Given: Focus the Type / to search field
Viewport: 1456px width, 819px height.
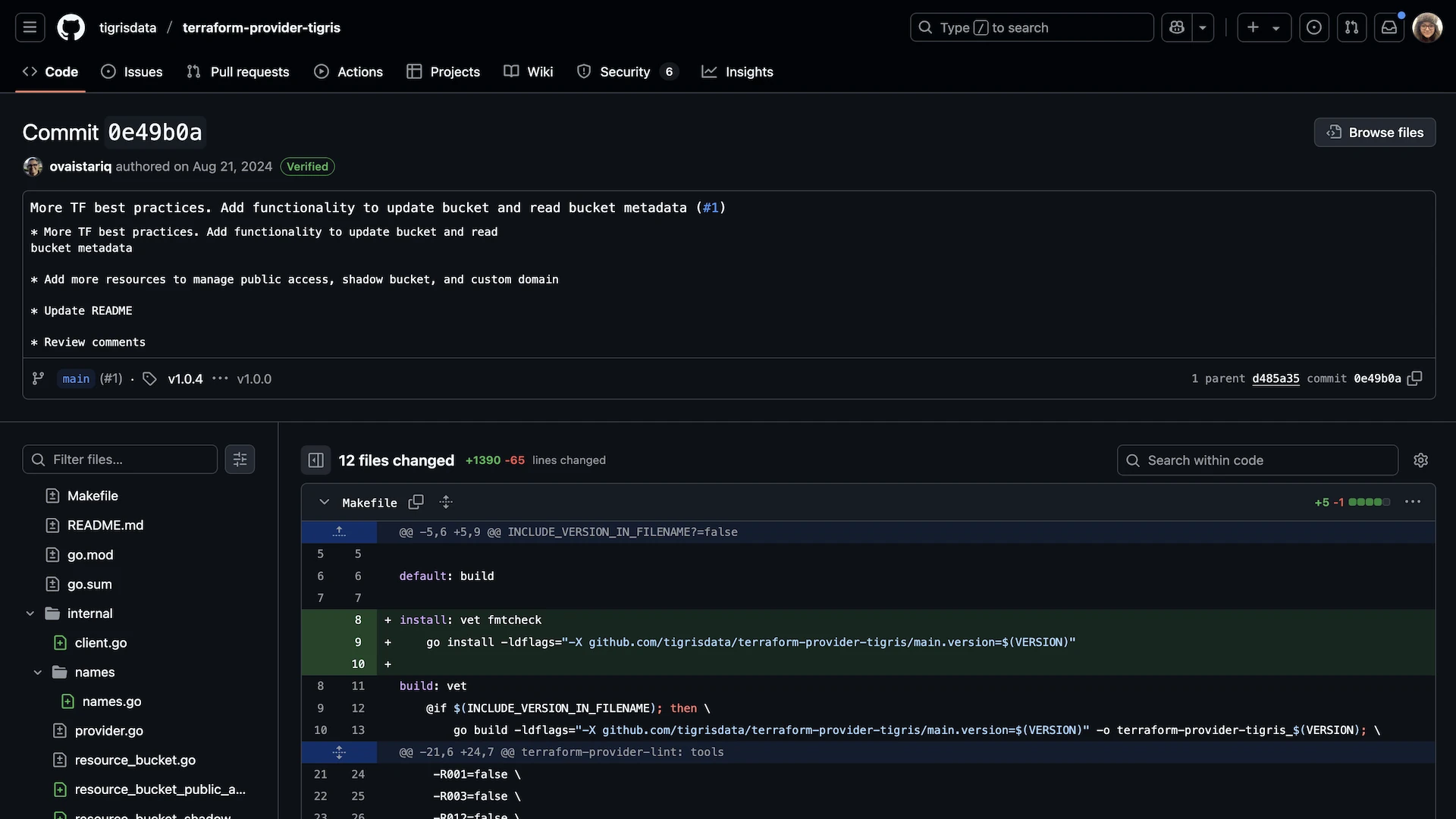Looking at the screenshot, I should click(1031, 27).
